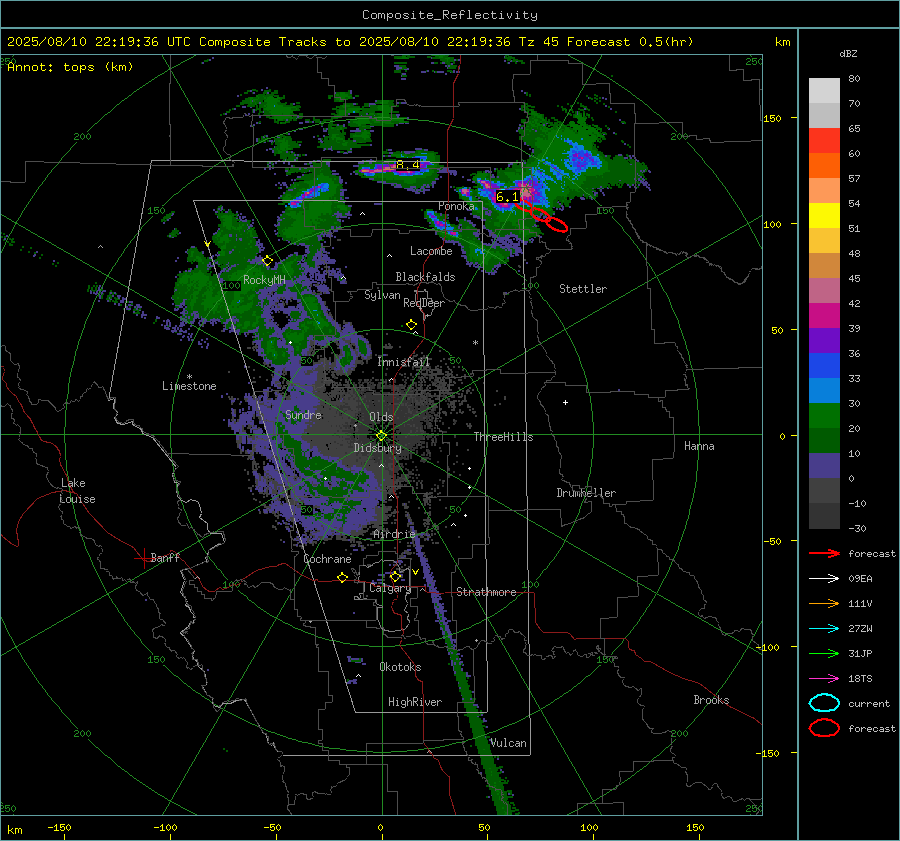Screen dimensions: 900x841
Task: Select the storm top label 8.4
Action: [x=408, y=165]
